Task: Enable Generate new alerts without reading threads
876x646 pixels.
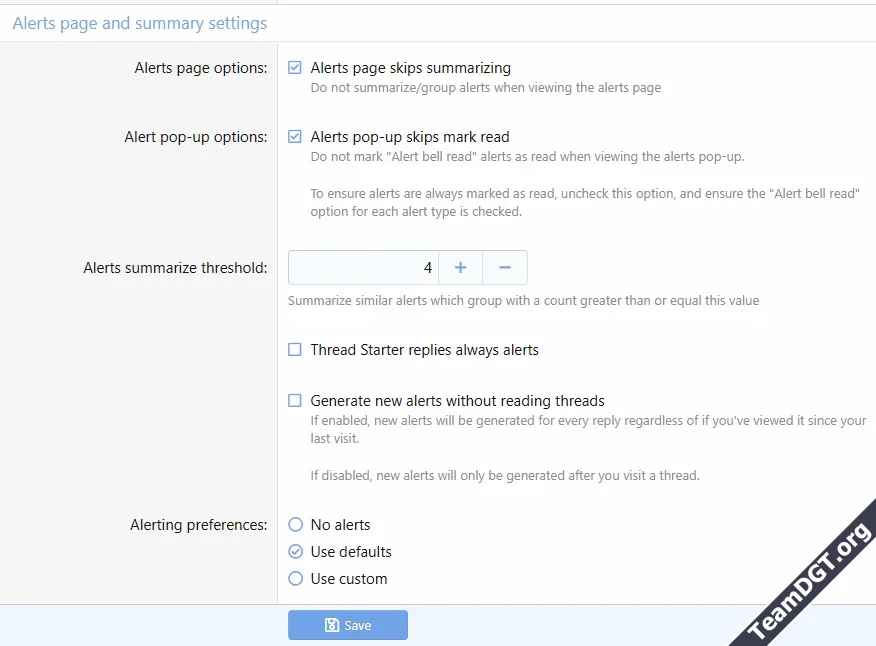Action: tap(295, 401)
